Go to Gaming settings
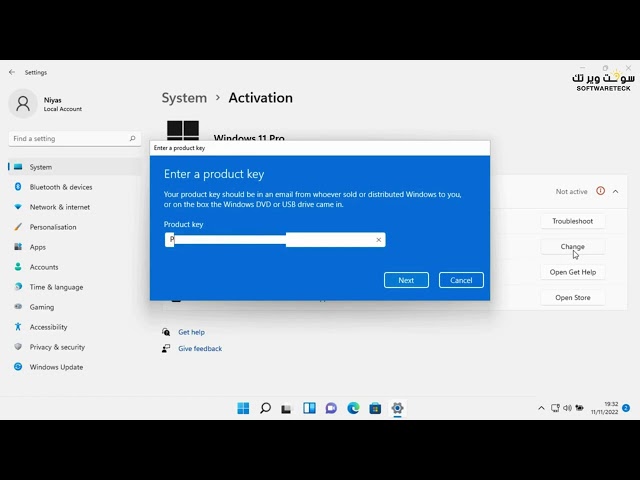 pyautogui.click(x=75, y=307)
